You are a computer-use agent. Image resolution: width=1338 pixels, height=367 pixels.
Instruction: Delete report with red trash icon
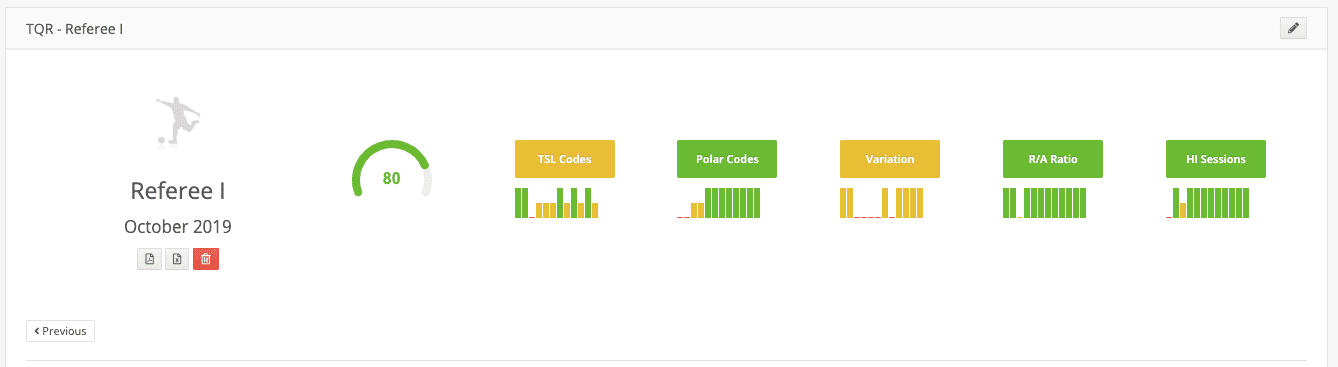(206, 259)
